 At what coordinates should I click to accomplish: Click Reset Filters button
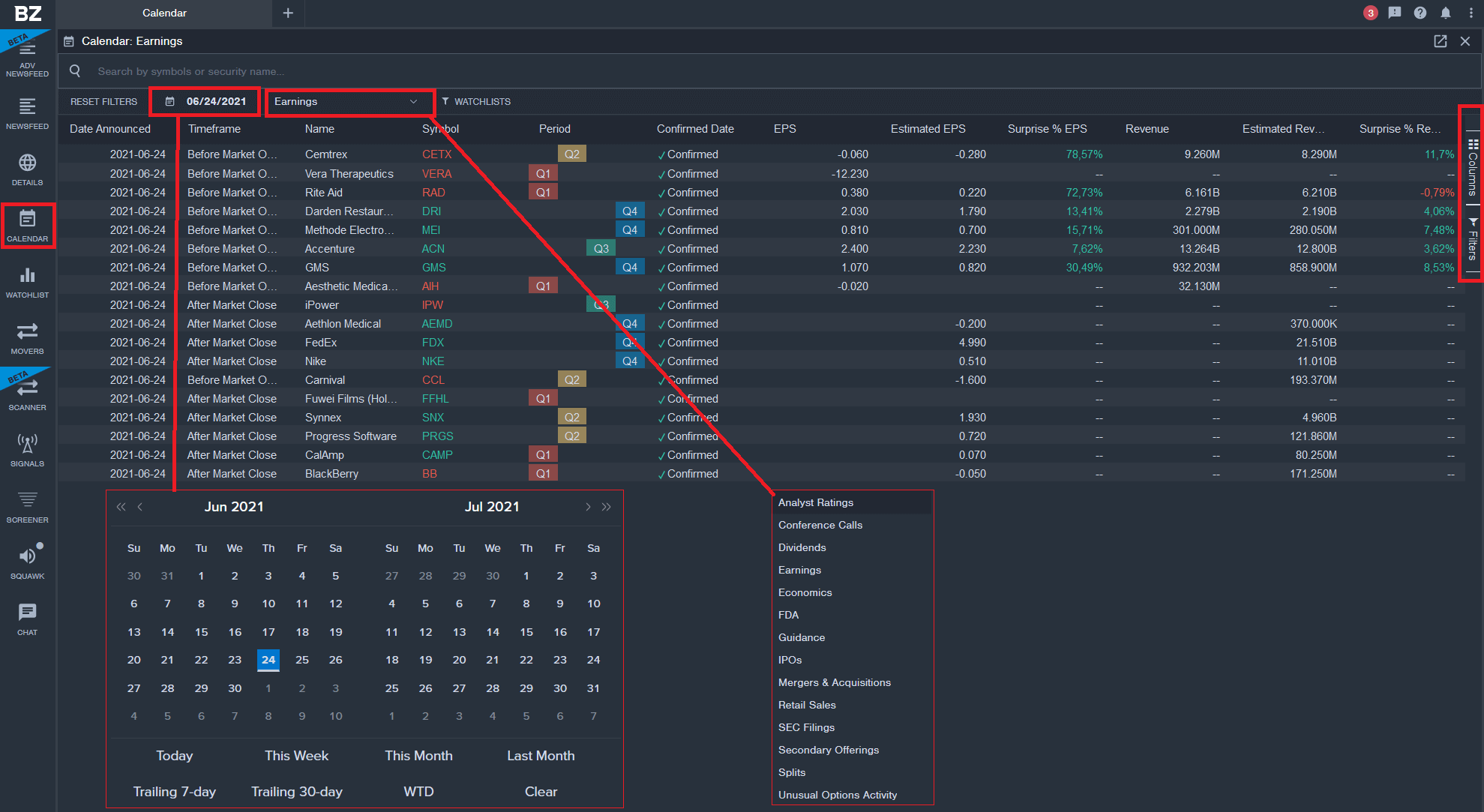click(103, 101)
